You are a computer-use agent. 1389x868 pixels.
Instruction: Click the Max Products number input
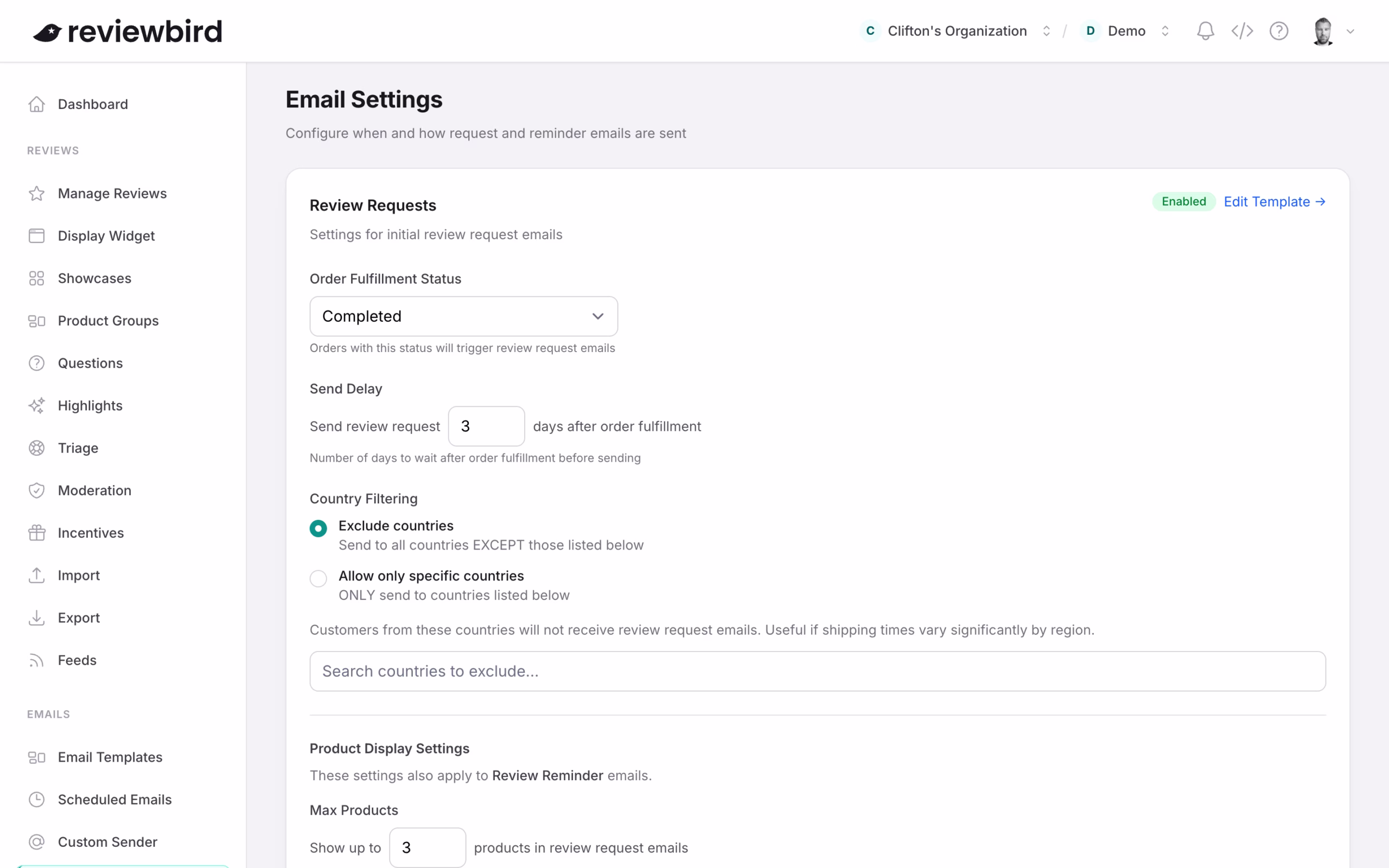[x=428, y=848]
